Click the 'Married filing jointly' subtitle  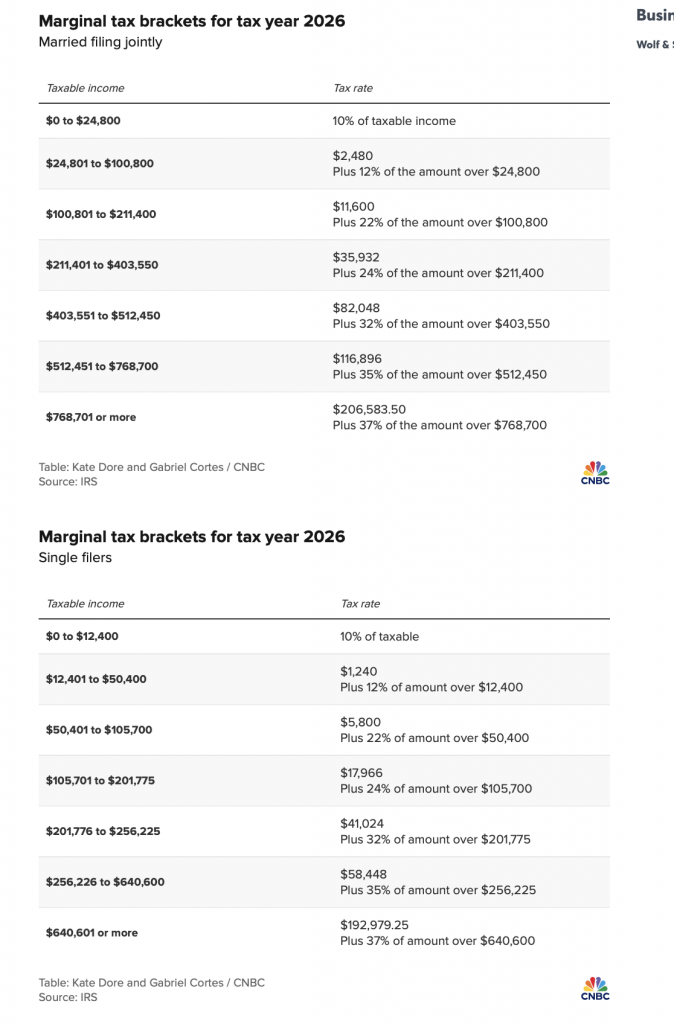100,42
